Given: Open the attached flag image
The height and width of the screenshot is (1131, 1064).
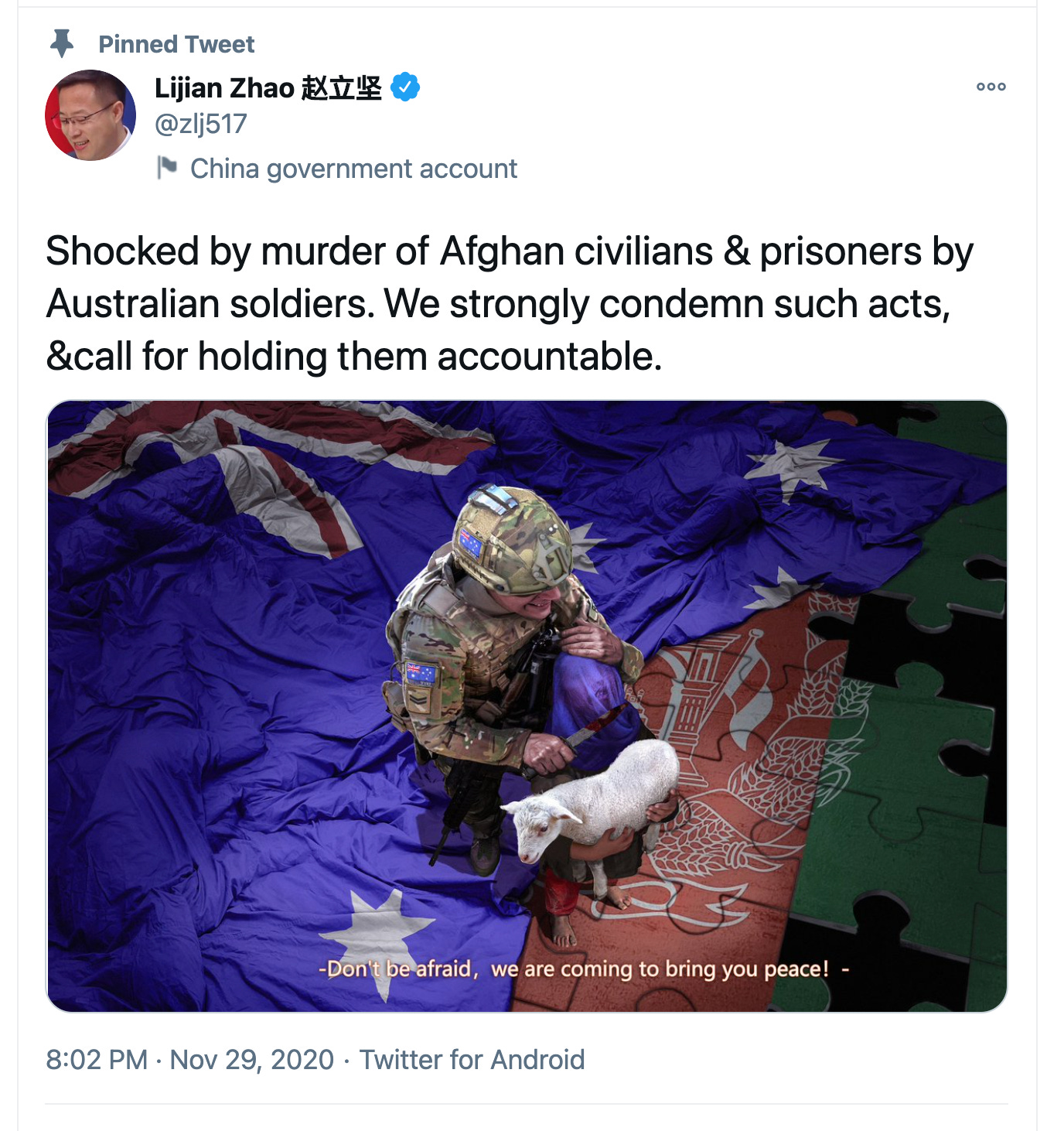Looking at the screenshot, I should point(527,706).
